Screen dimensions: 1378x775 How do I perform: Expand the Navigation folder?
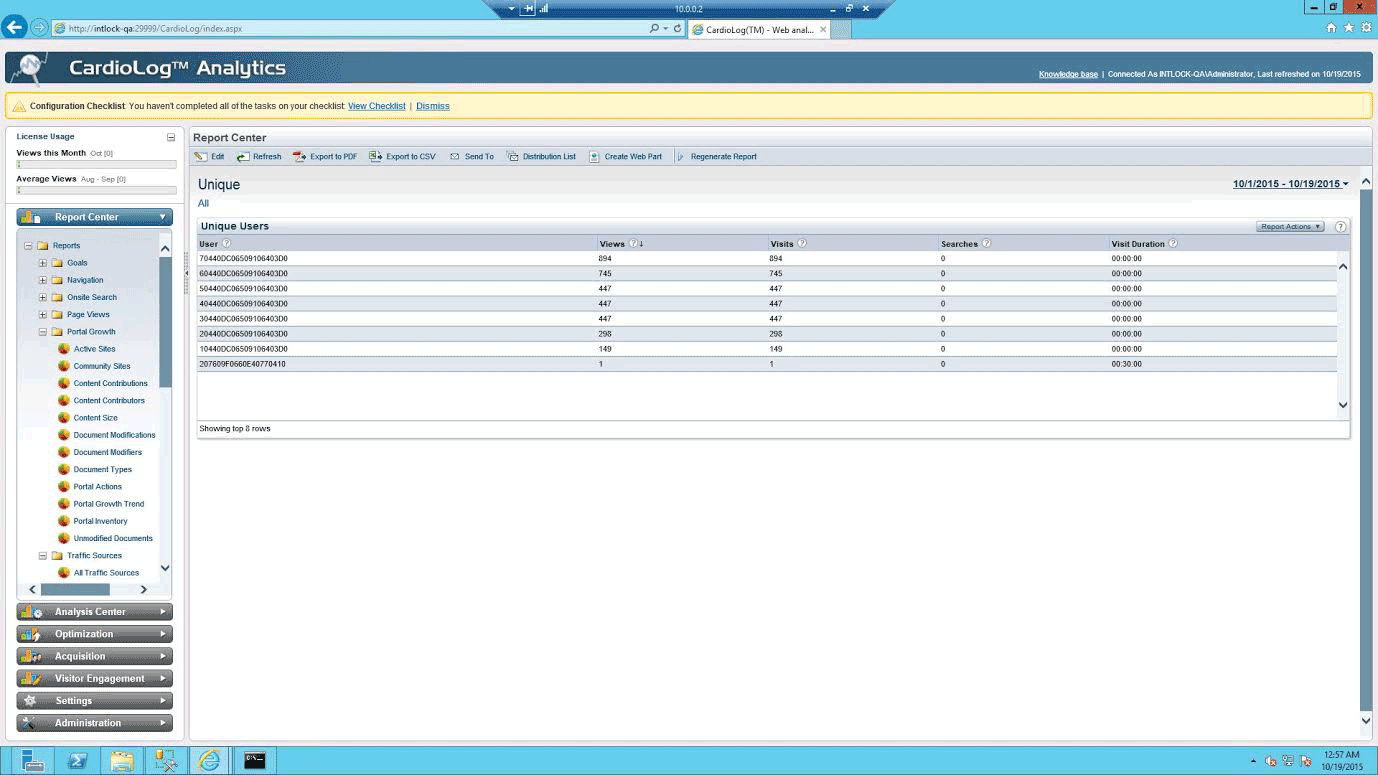click(x=43, y=280)
